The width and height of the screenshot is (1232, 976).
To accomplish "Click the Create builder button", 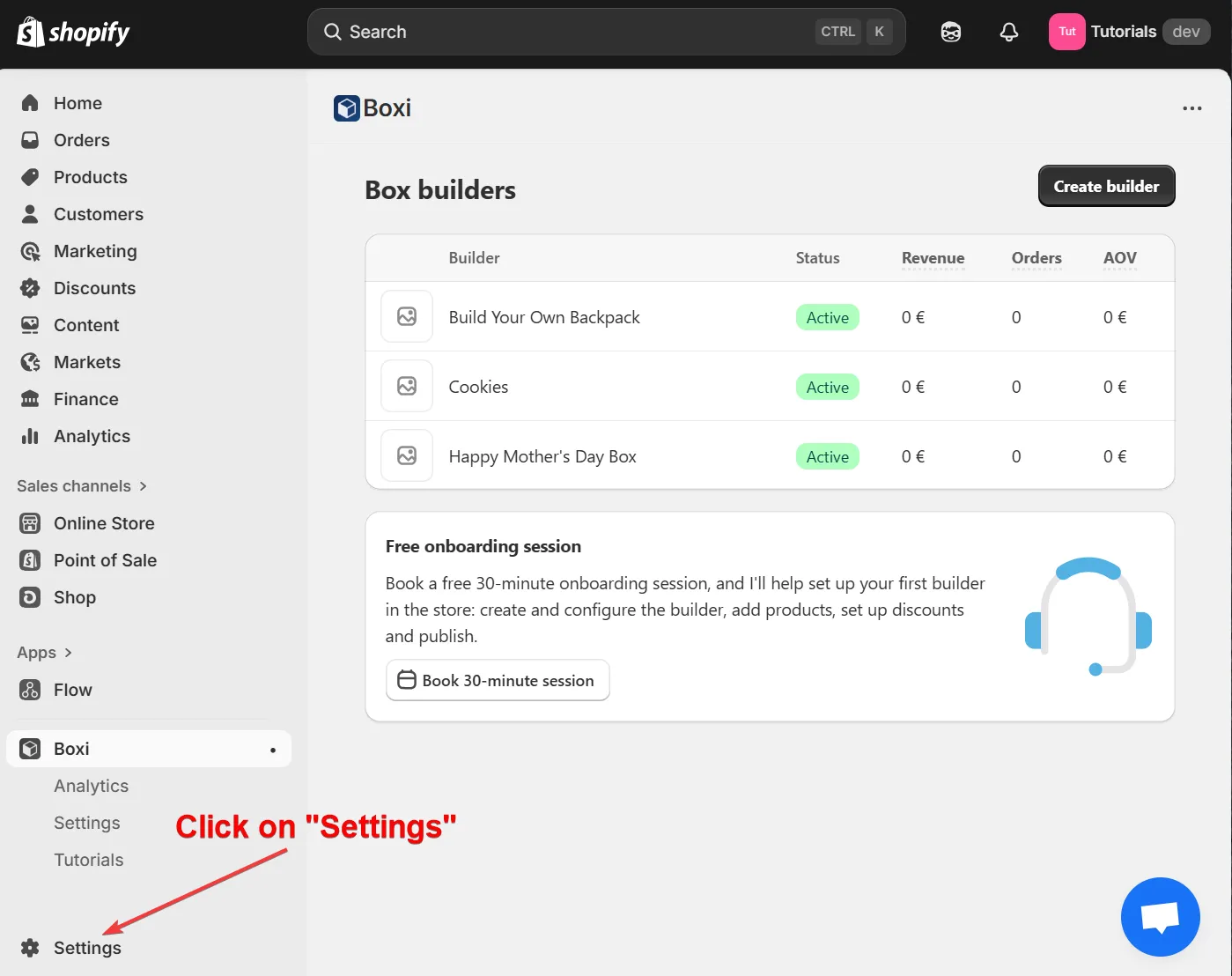I will pyautogui.click(x=1105, y=186).
